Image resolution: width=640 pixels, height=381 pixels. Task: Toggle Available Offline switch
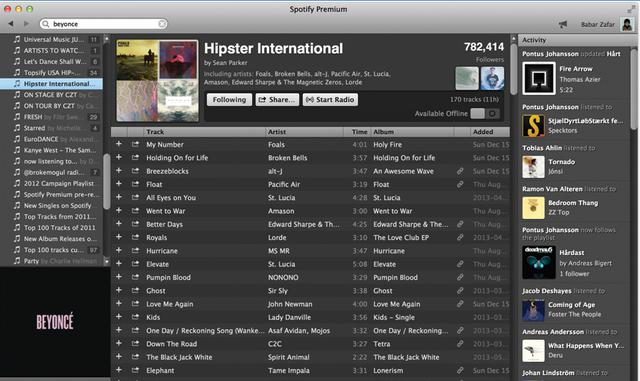[484, 114]
